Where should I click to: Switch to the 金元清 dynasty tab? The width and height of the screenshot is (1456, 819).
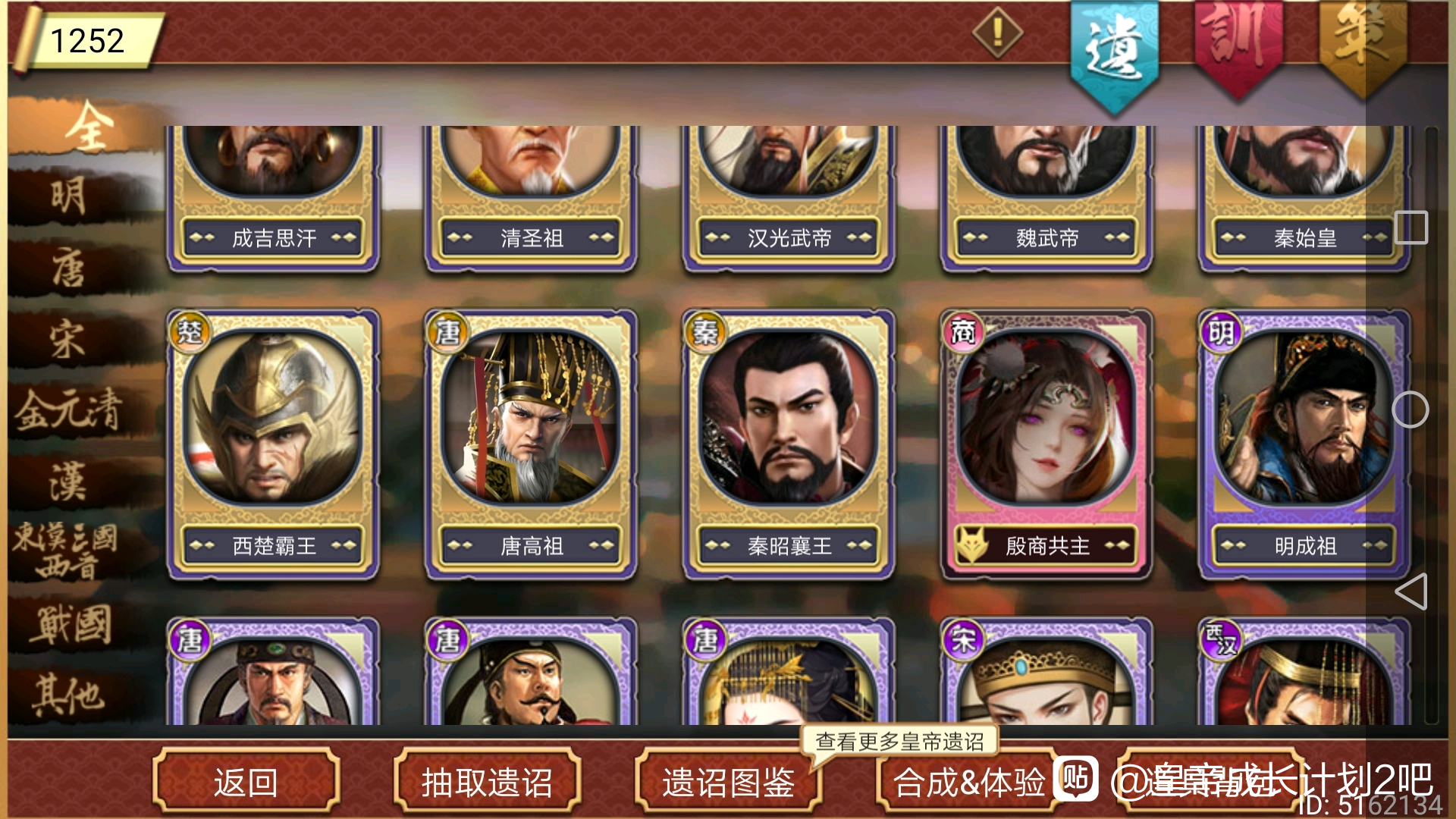(70, 409)
